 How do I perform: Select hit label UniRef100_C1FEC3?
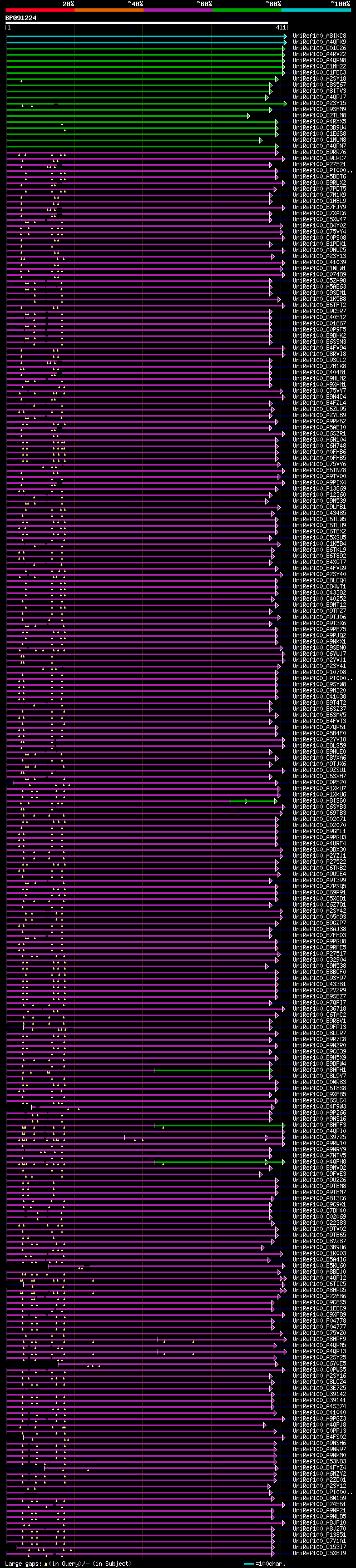[319, 72]
